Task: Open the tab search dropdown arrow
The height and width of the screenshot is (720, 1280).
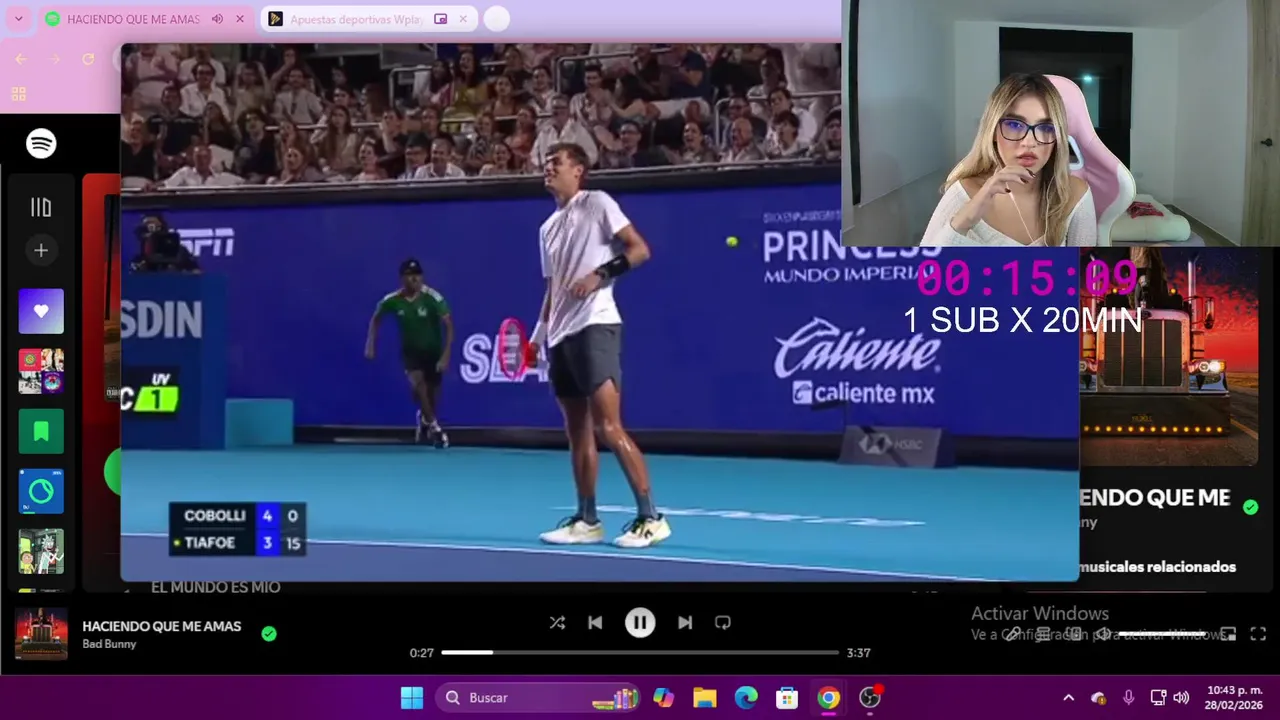Action: pyautogui.click(x=18, y=19)
